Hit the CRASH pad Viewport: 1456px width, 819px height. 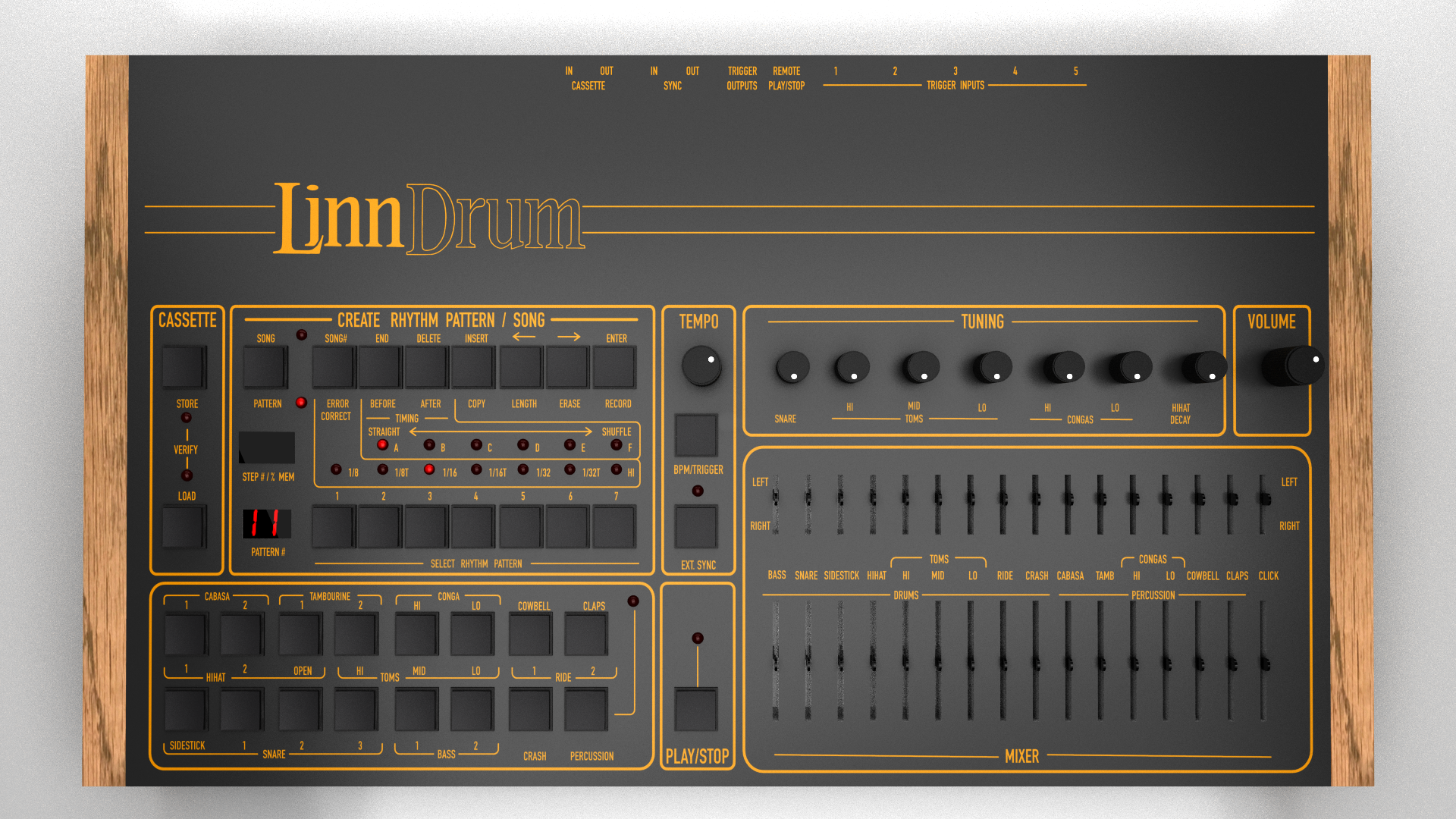pyautogui.click(x=530, y=710)
